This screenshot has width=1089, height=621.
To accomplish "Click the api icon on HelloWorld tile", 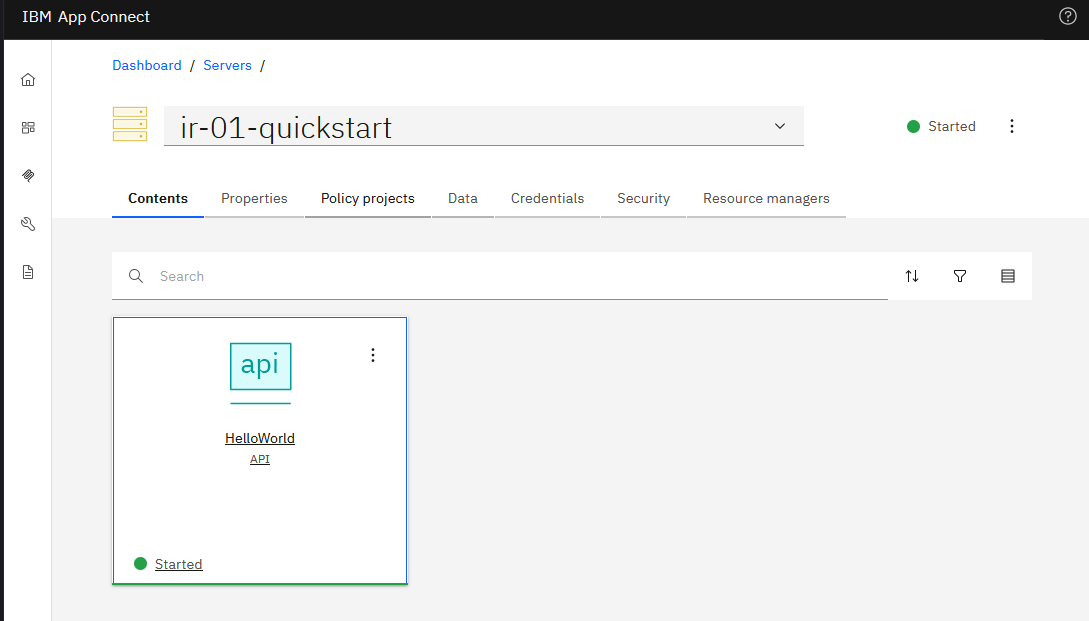I will point(260,366).
